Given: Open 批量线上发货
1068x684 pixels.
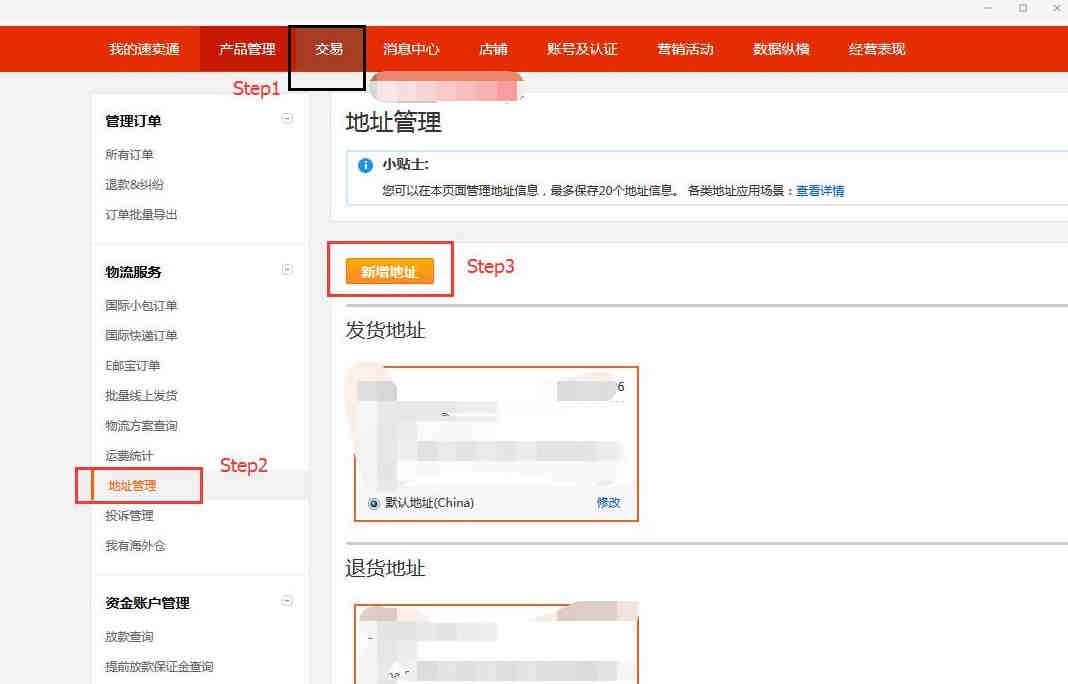Looking at the screenshot, I should point(141,396).
